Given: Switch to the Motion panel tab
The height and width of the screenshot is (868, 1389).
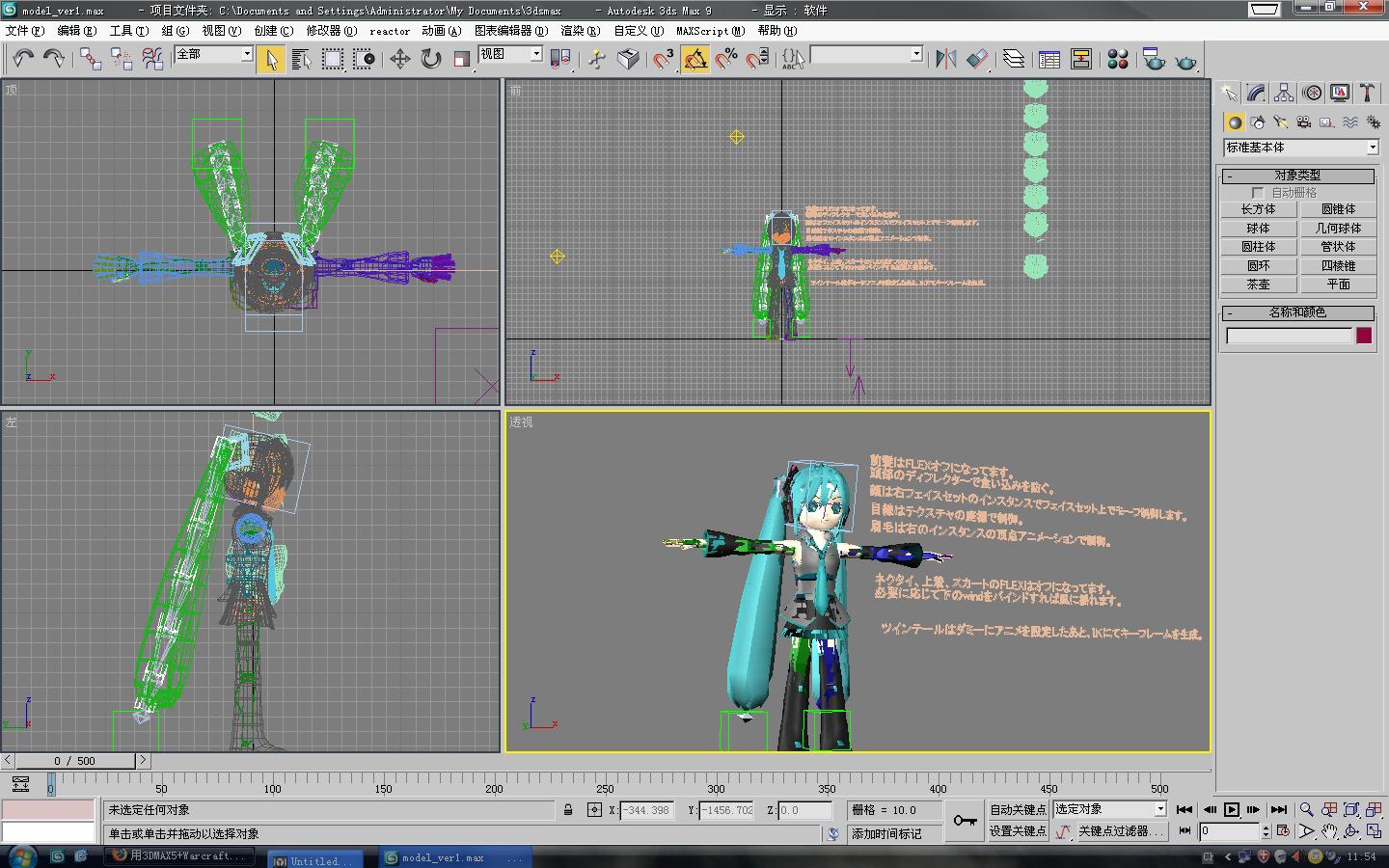Looking at the screenshot, I should pos(1312,93).
